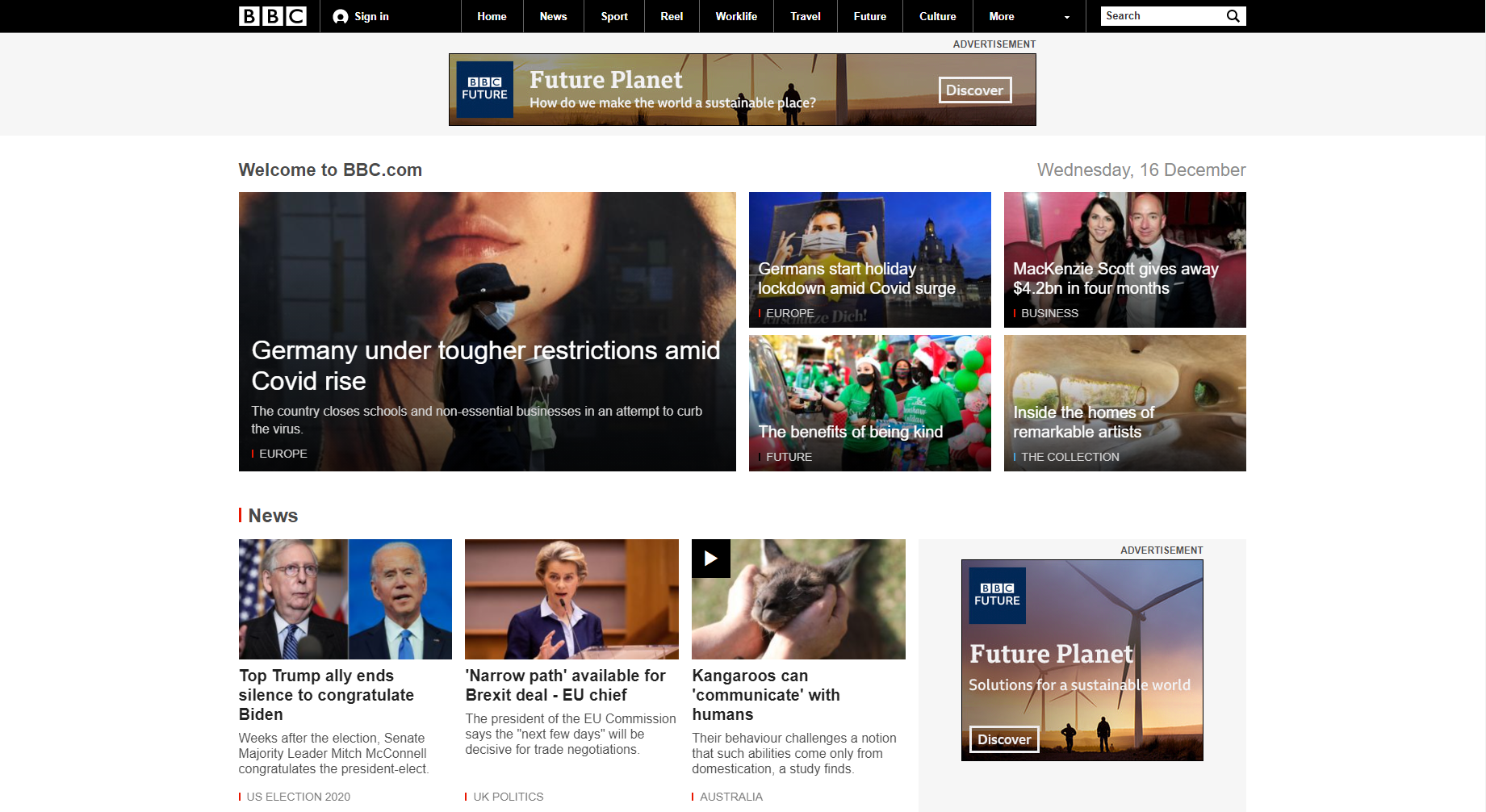
Task: Click THE COLLECTION category tag
Action: (x=1070, y=457)
